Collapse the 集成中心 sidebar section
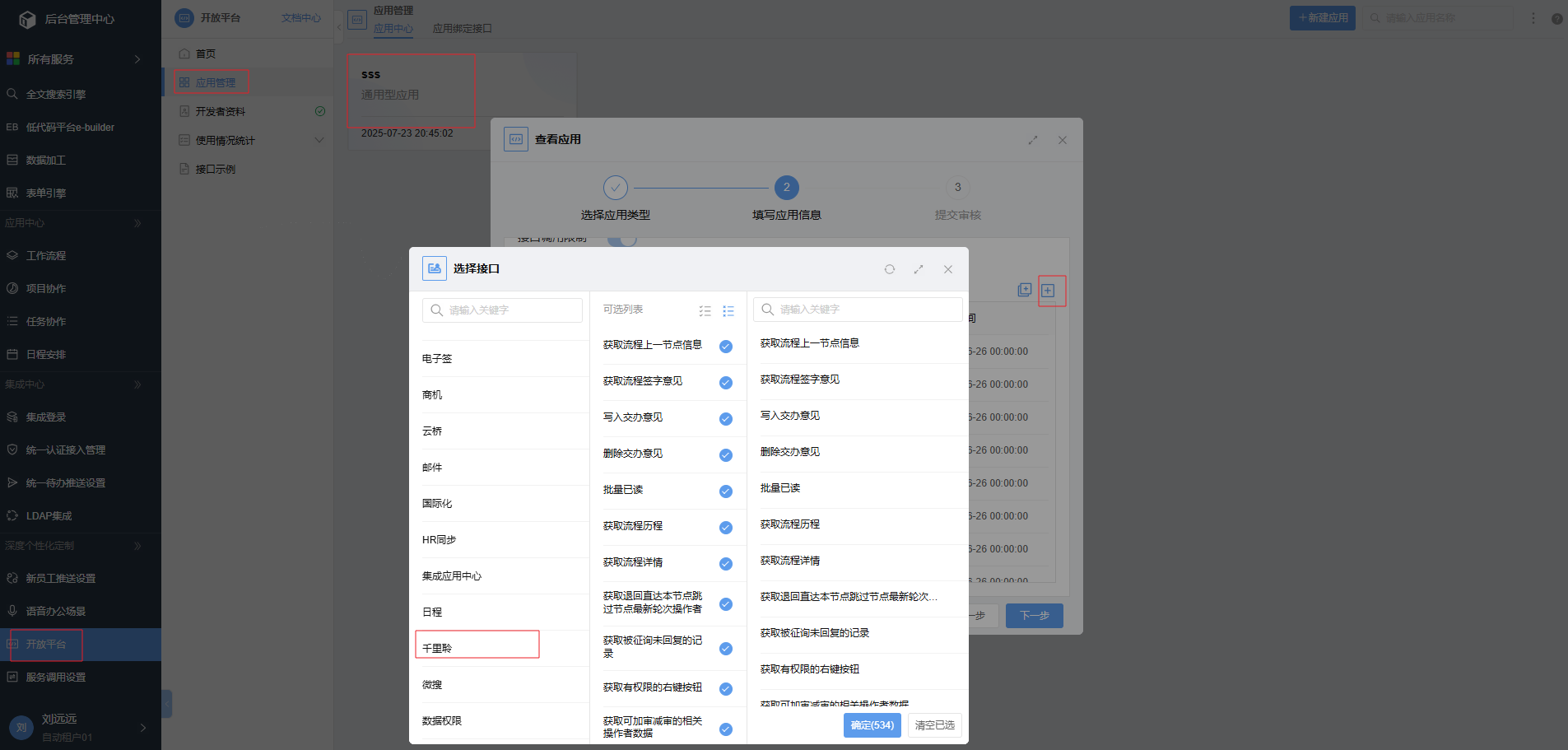This screenshot has height=750, width=1568. click(137, 384)
